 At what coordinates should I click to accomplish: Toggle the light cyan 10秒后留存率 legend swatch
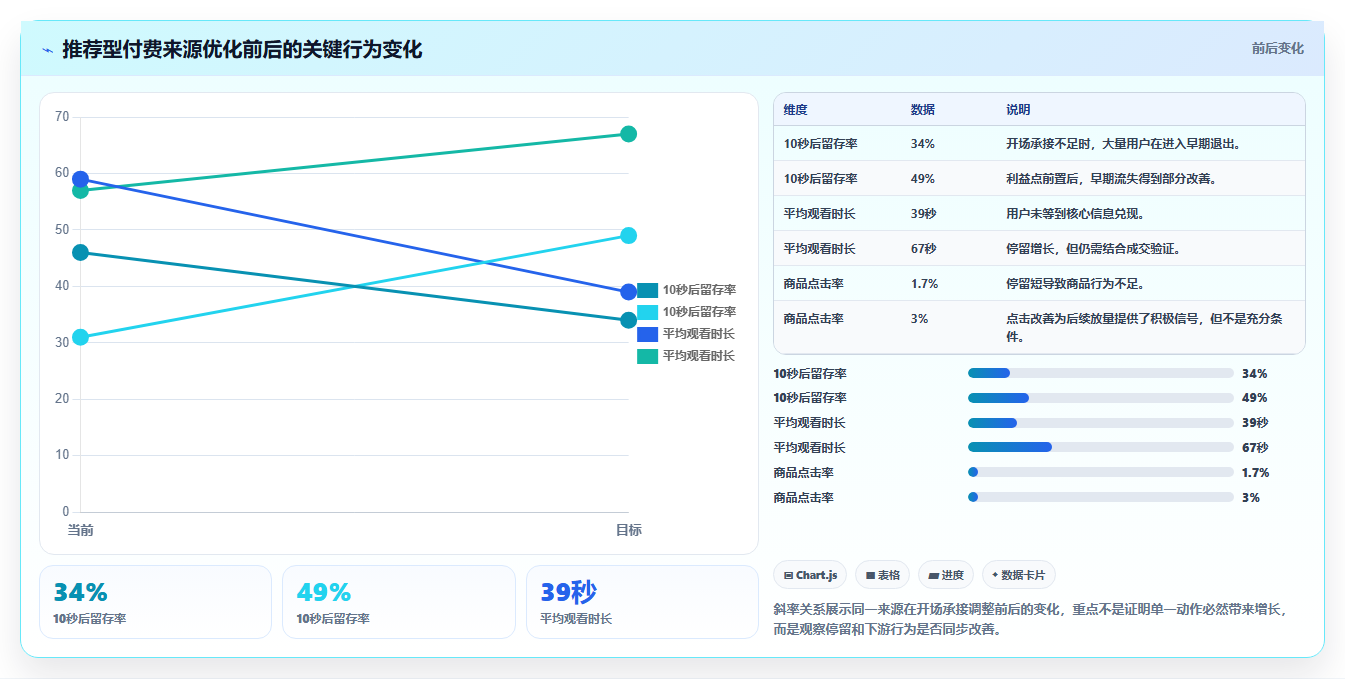pyautogui.click(x=647, y=312)
